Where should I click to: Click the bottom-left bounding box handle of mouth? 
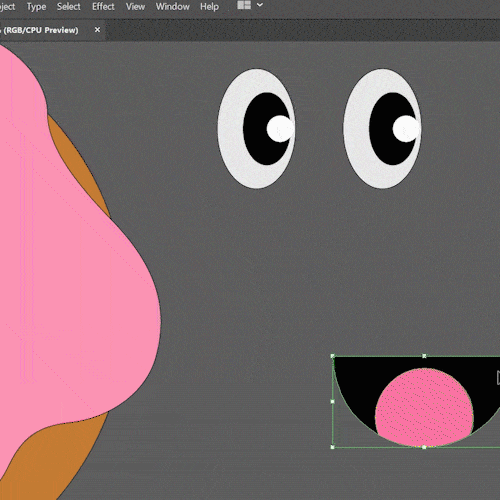(332, 447)
